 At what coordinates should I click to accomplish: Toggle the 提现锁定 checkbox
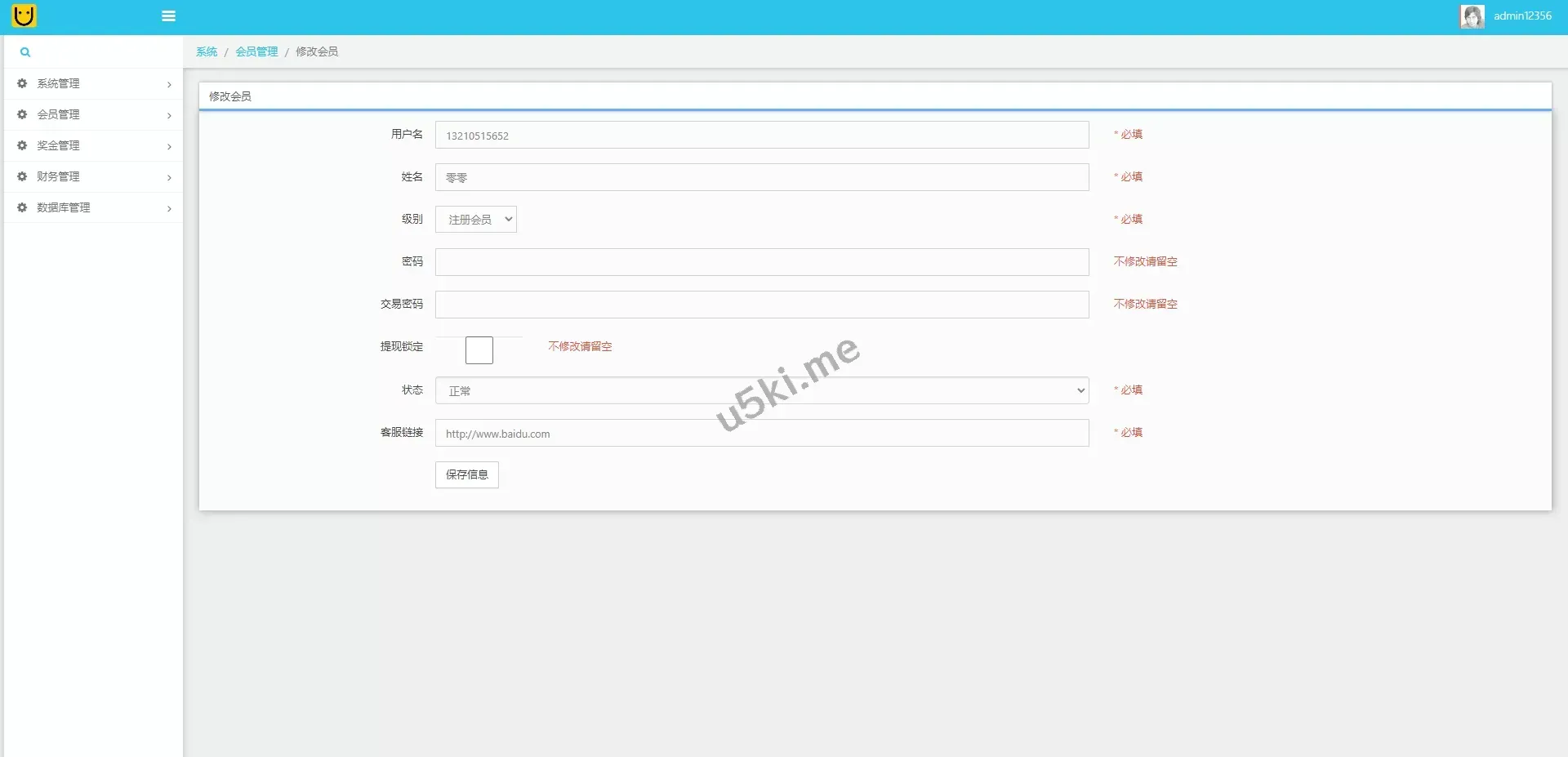pos(479,350)
